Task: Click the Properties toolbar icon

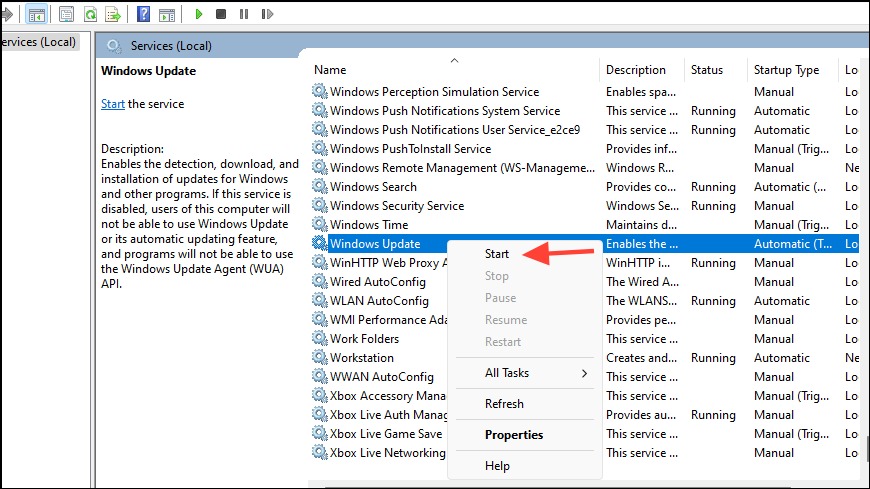Action: (x=66, y=14)
